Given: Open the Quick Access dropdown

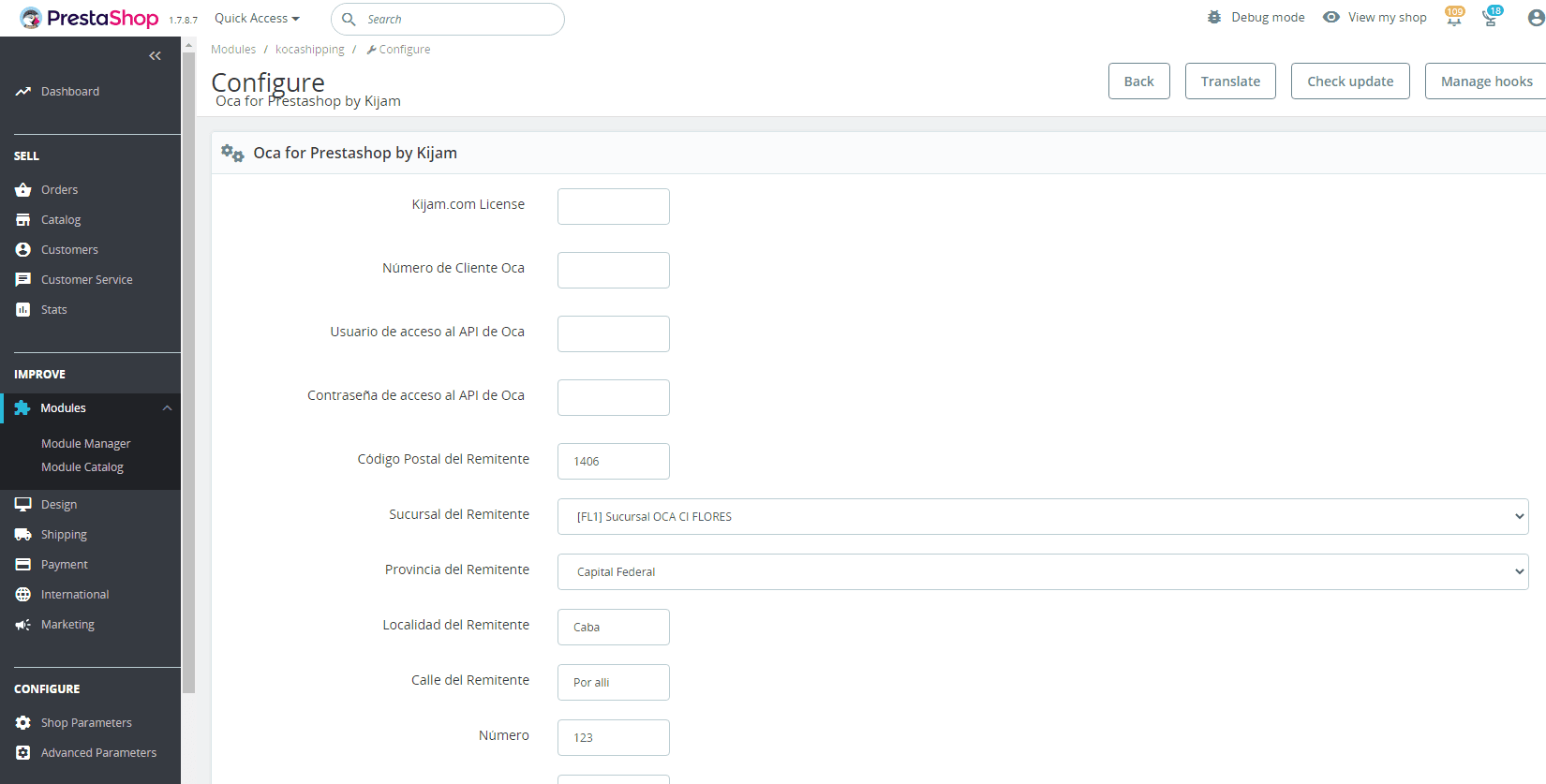Looking at the screenshot, I should 257,18.
